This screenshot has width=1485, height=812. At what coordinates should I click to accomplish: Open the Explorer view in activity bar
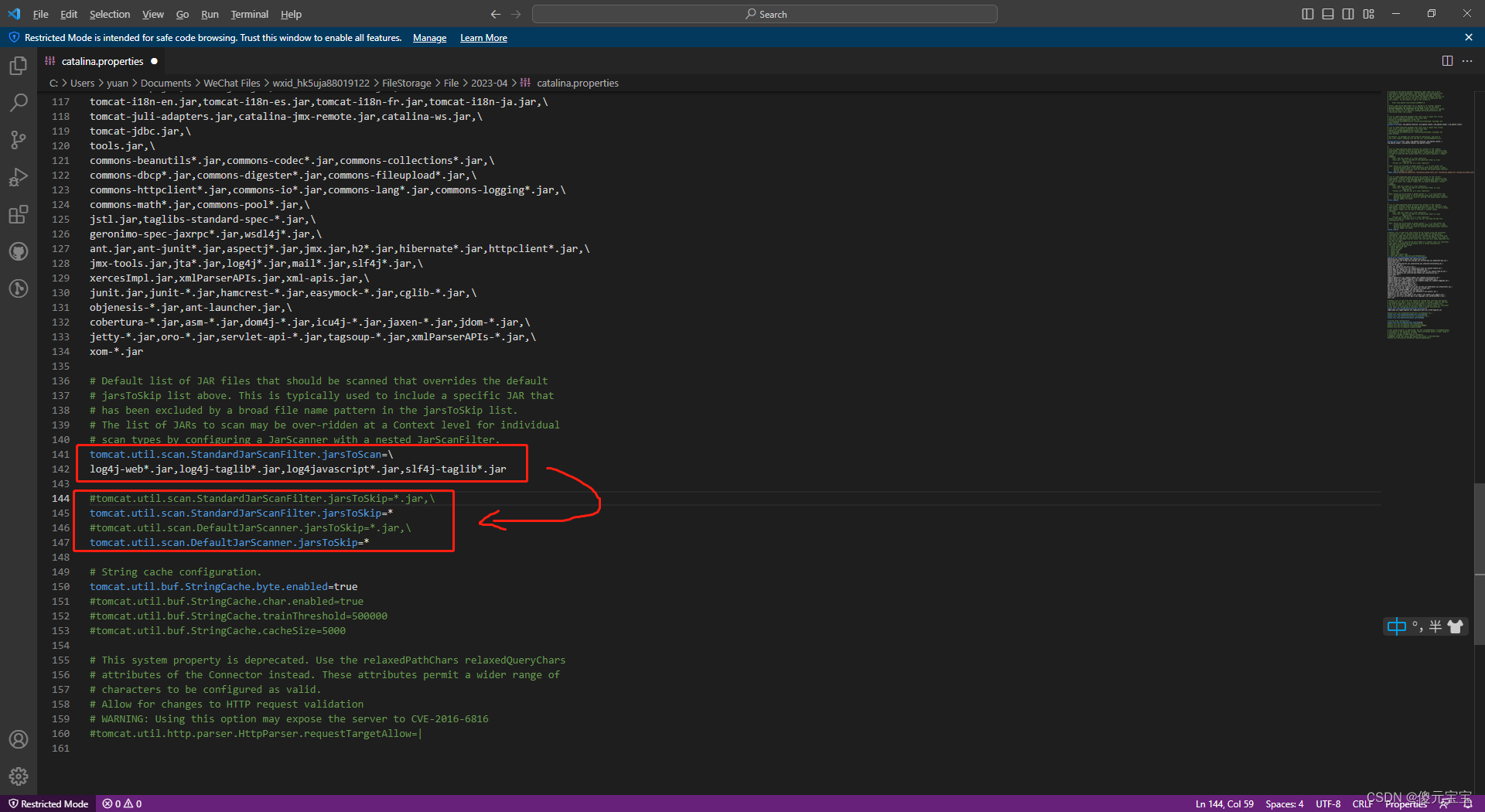(19, 66)
